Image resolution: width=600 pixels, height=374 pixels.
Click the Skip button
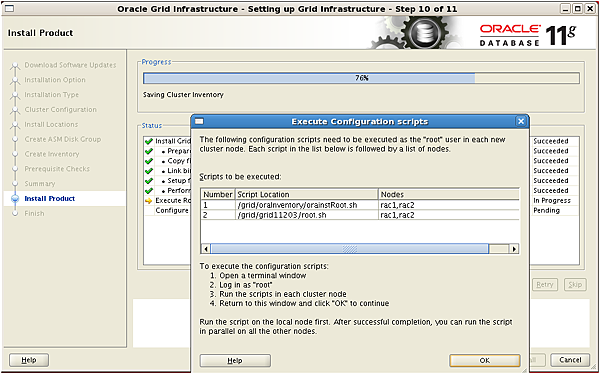click(x=575, y=284)
